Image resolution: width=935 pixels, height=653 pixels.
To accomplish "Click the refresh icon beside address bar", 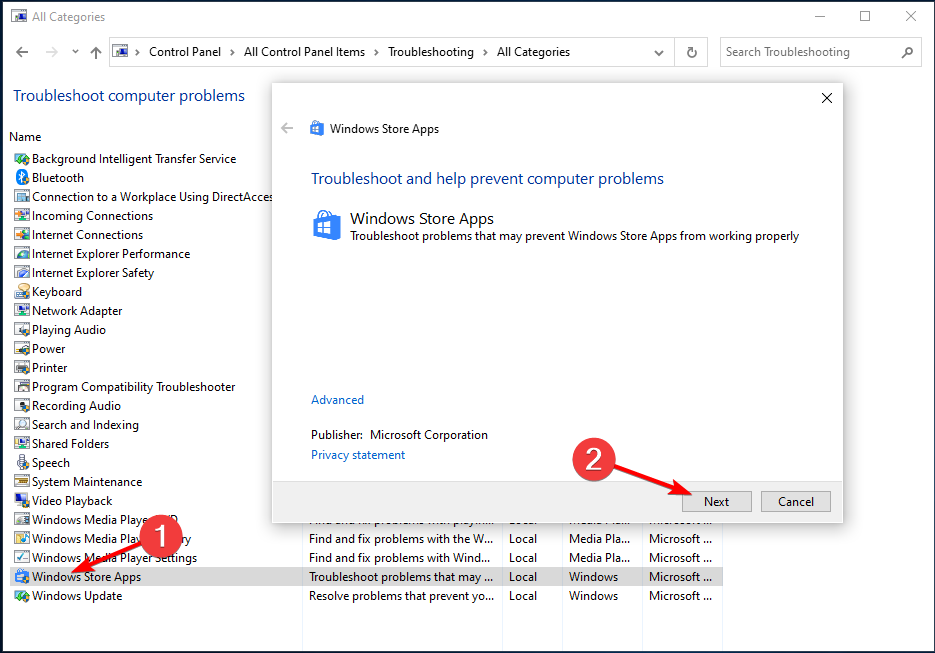I will pyautogui.click(x=692, y=52).
